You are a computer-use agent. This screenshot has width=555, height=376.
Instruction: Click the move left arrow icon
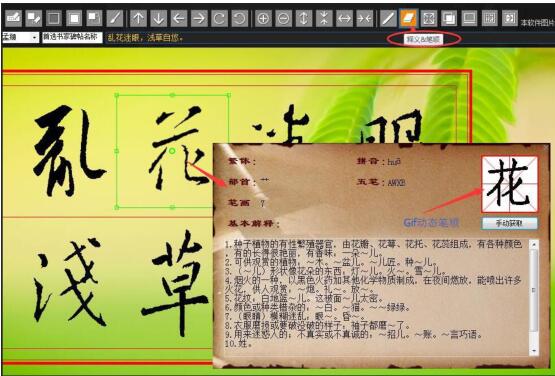coord(179,18)
